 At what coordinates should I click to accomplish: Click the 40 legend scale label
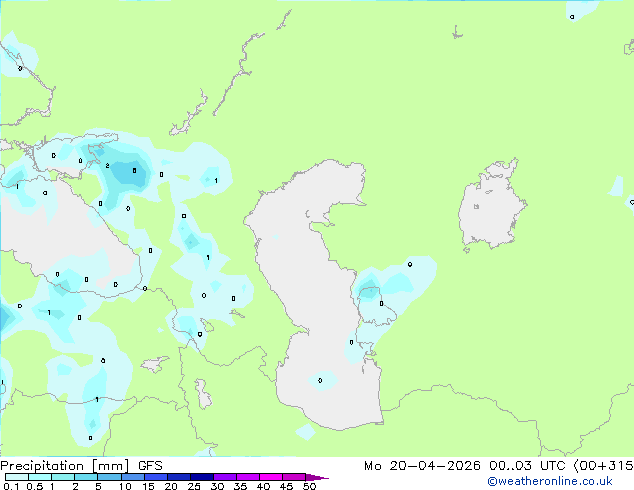[263, 486]
